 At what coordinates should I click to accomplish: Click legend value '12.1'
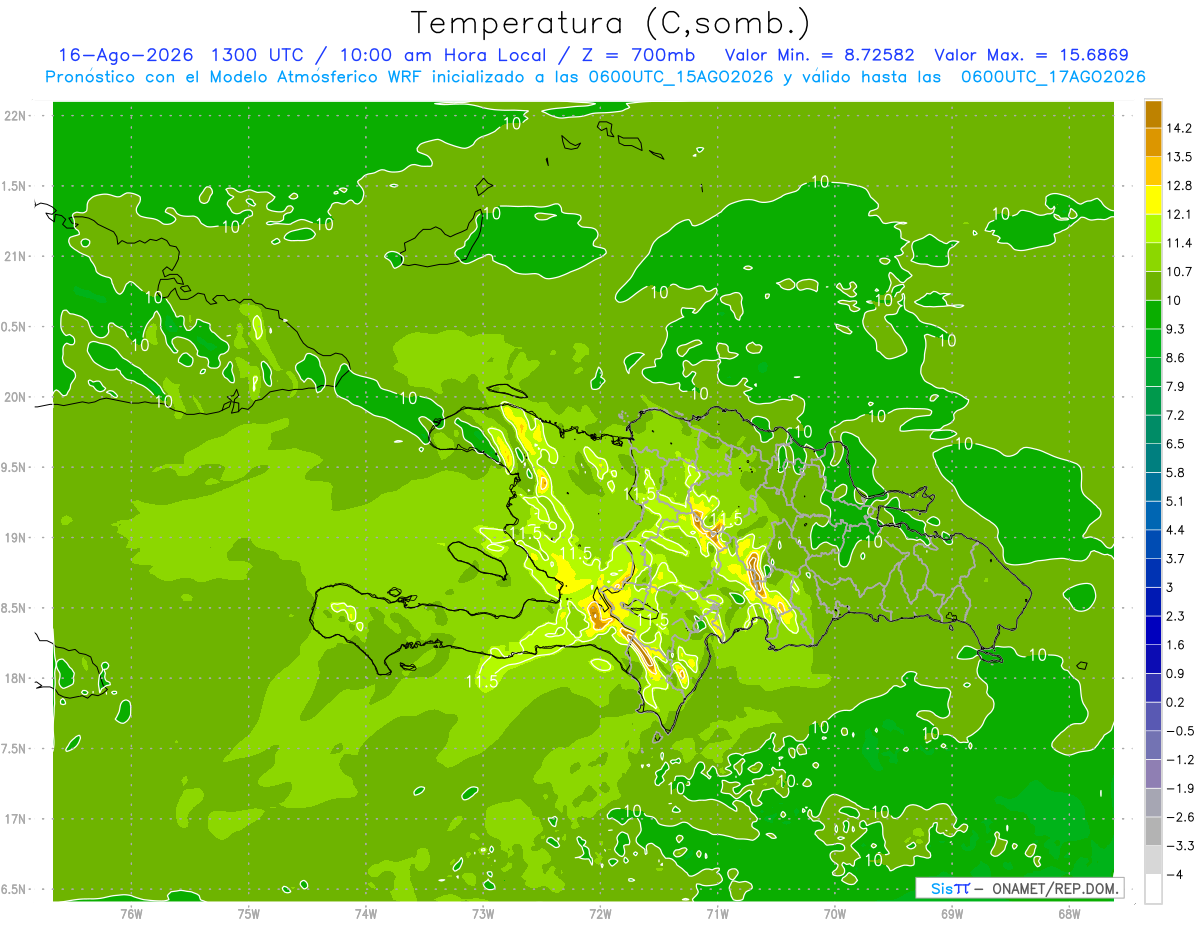1179,214
